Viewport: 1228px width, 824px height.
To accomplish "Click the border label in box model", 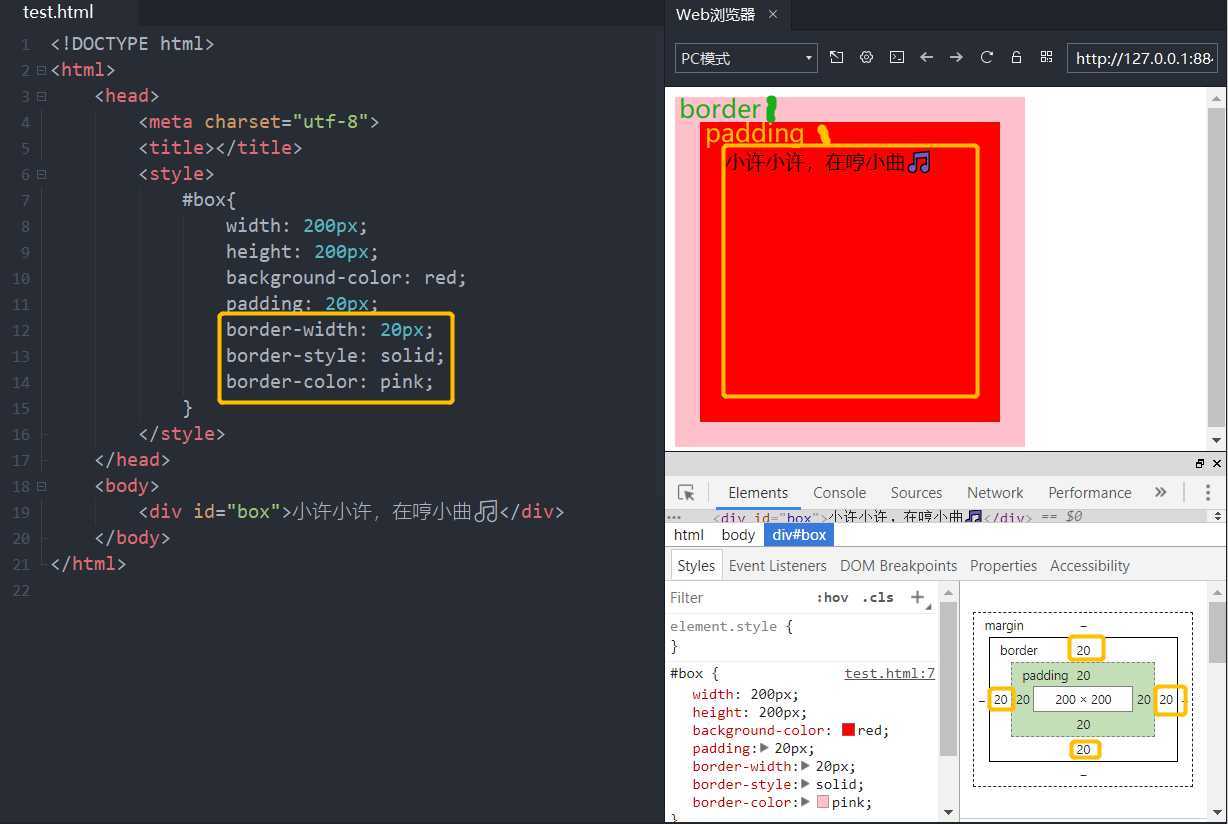I will coord(1019,650).
